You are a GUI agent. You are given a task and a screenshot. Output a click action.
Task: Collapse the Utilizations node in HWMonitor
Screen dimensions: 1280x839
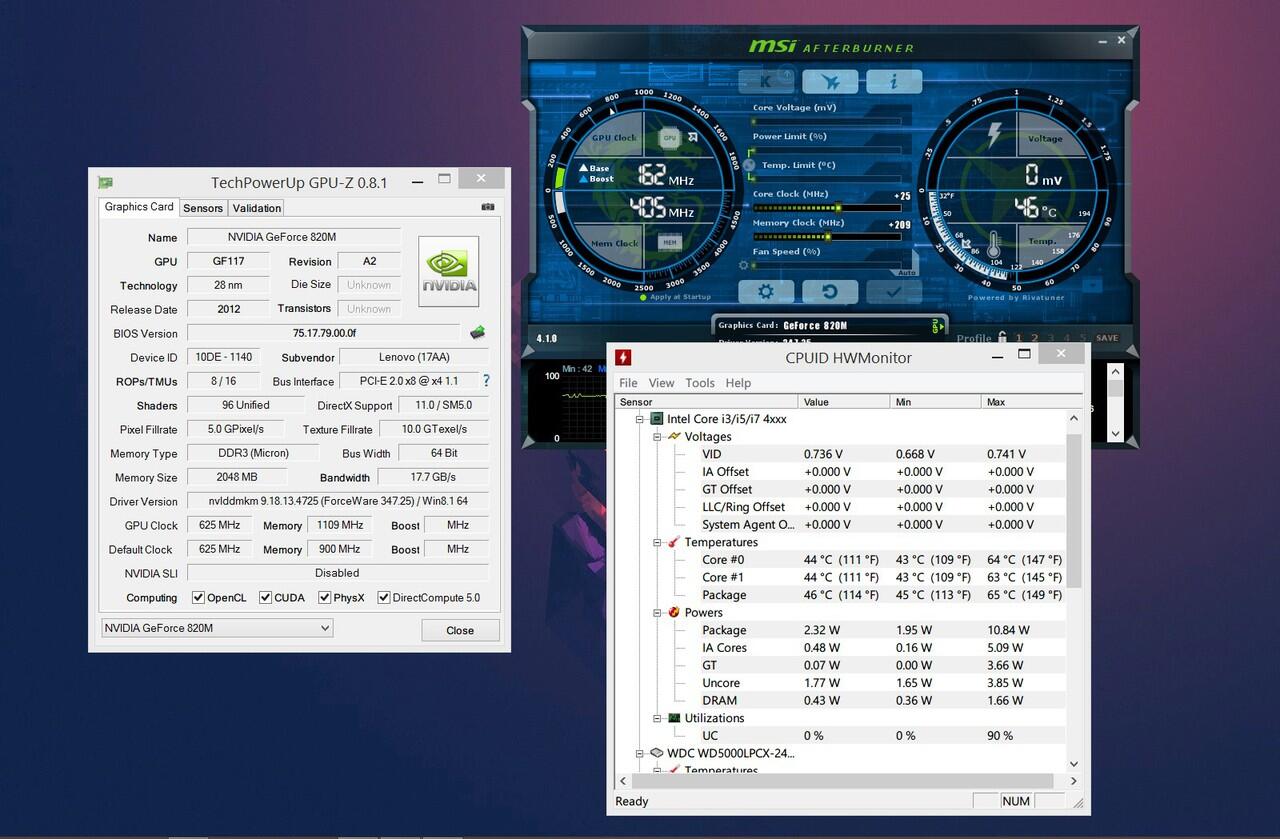(x=658, y=718)
